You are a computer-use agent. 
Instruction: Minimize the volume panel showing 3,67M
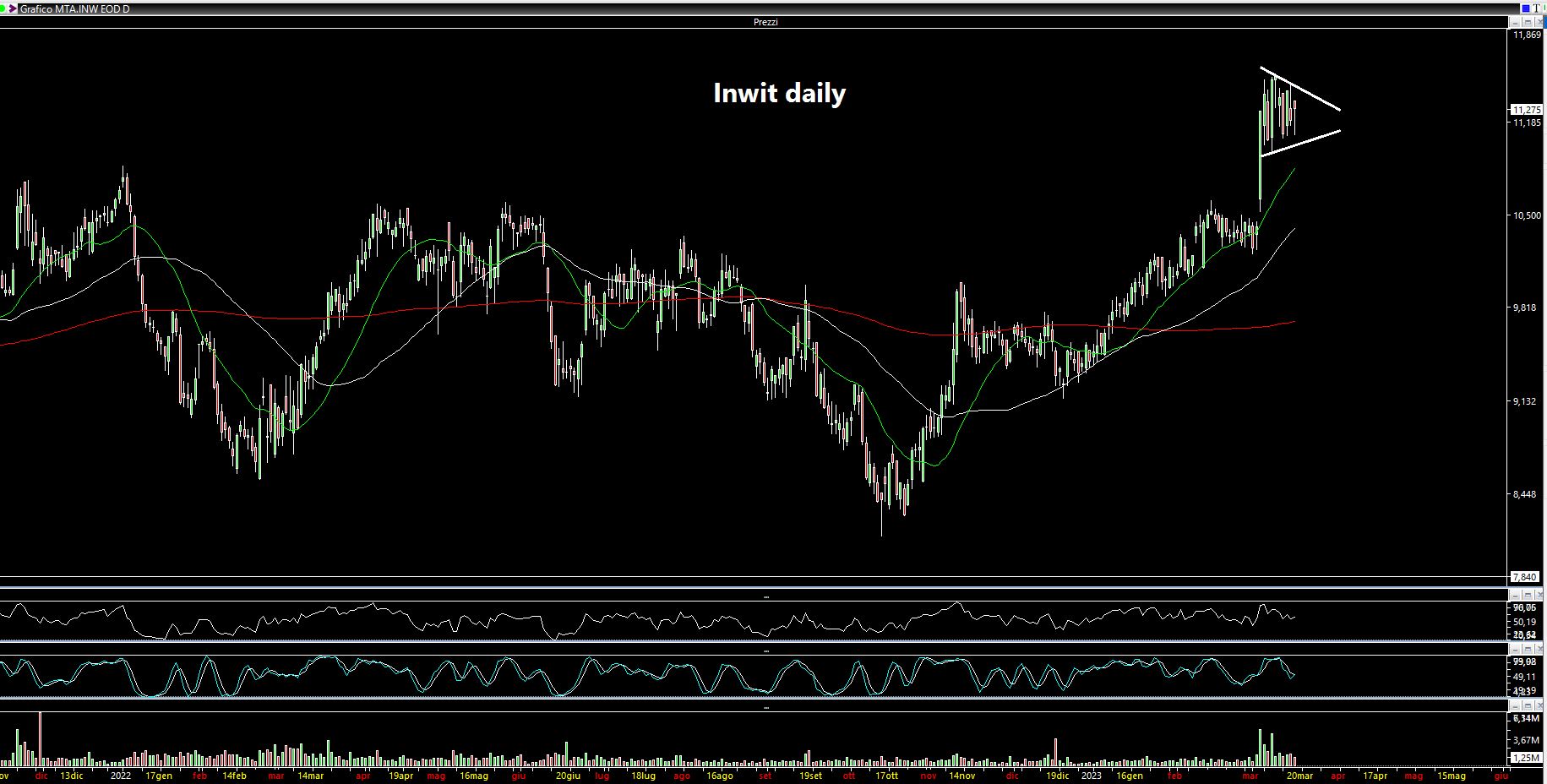pos(1516,705)
